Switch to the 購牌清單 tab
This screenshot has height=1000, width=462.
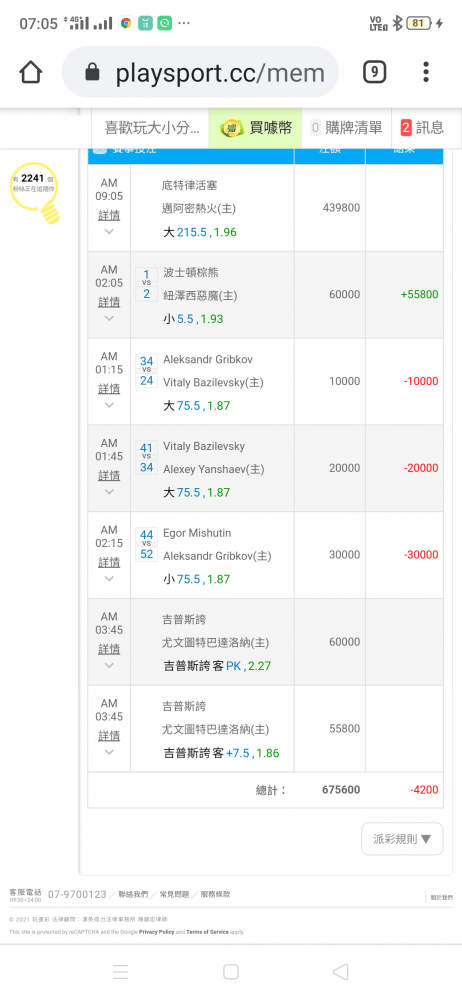(x=346, y=128)
